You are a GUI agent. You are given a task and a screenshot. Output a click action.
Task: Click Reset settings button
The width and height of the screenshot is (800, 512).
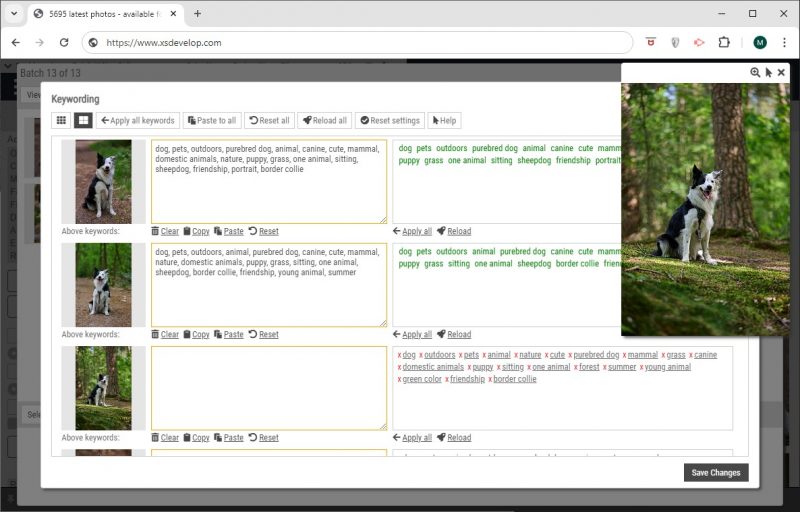pyautogui.click(x=389, y=120)
